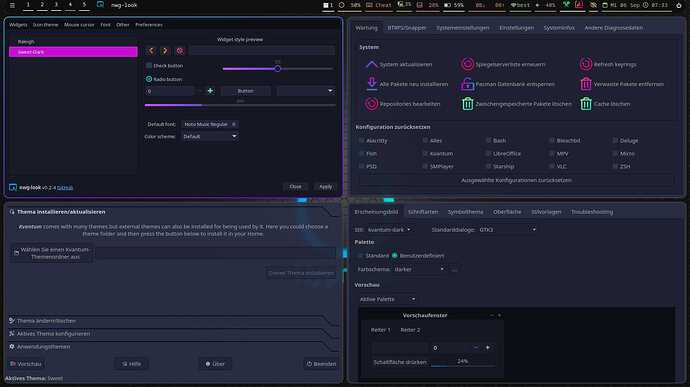The image size is (690, 387).
Task: Open Pacman Datenbank entsperren lock icon
Action: pos(467,84)
